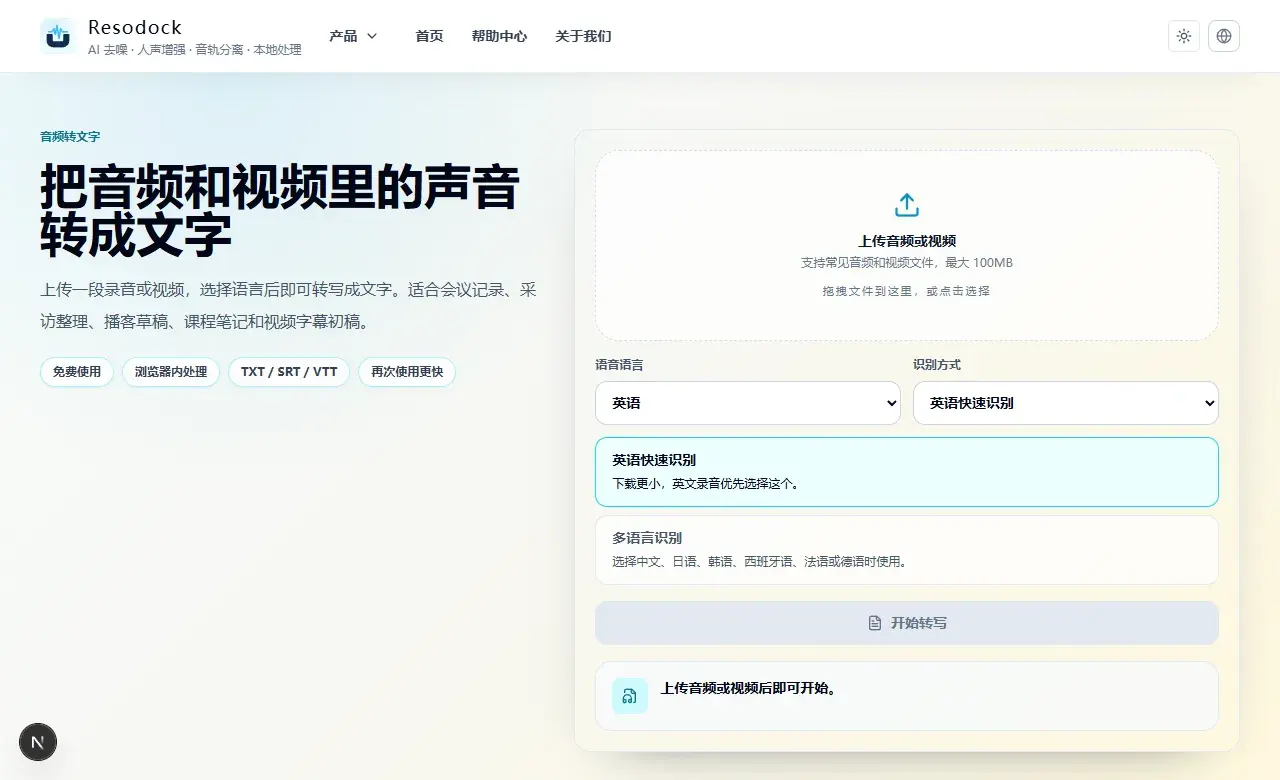1280x780 pixels.
Task: Expand the 产品 menu chevron
Action: pos(372,36)
